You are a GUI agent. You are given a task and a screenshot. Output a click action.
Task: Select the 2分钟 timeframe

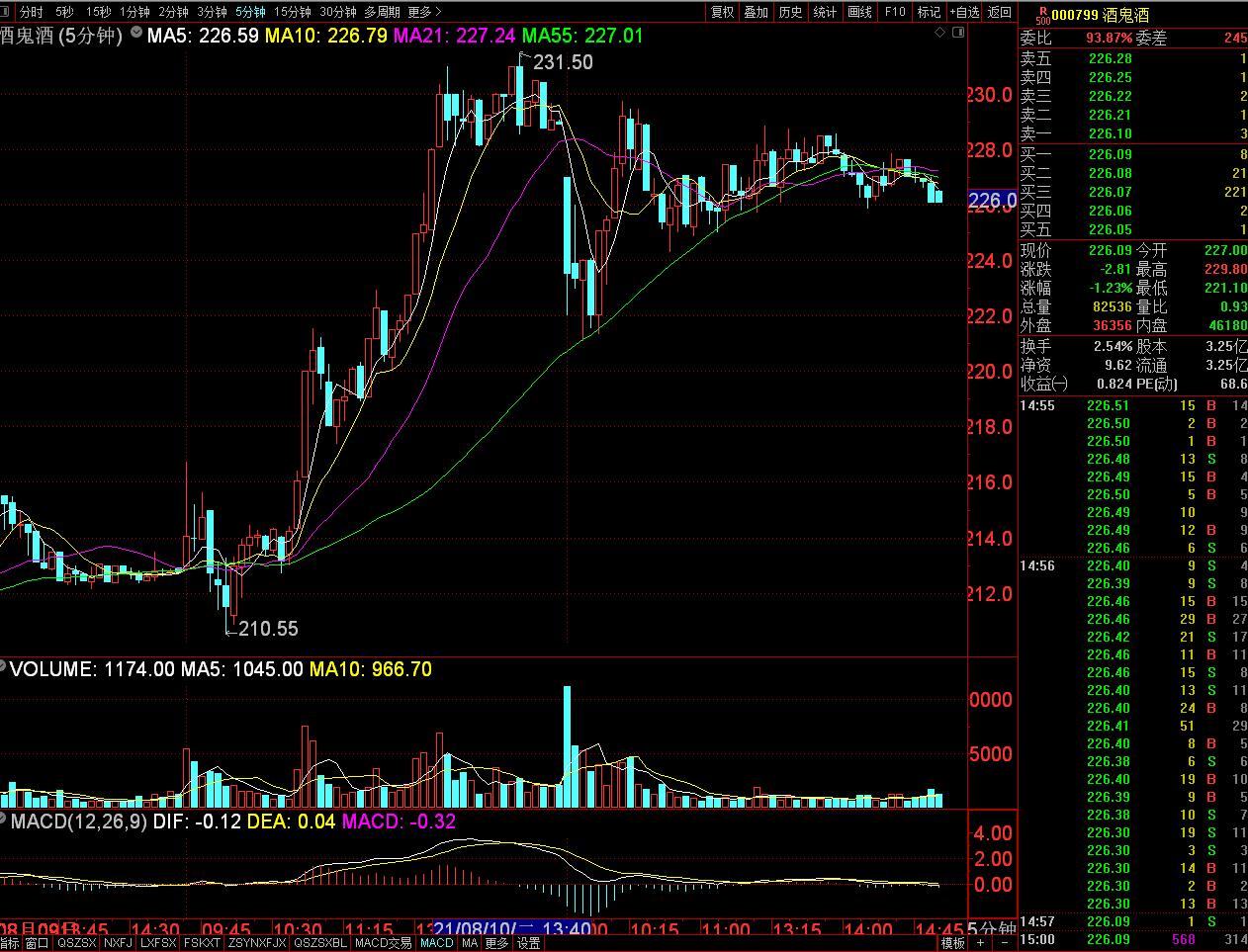click(x=173, y=12)
